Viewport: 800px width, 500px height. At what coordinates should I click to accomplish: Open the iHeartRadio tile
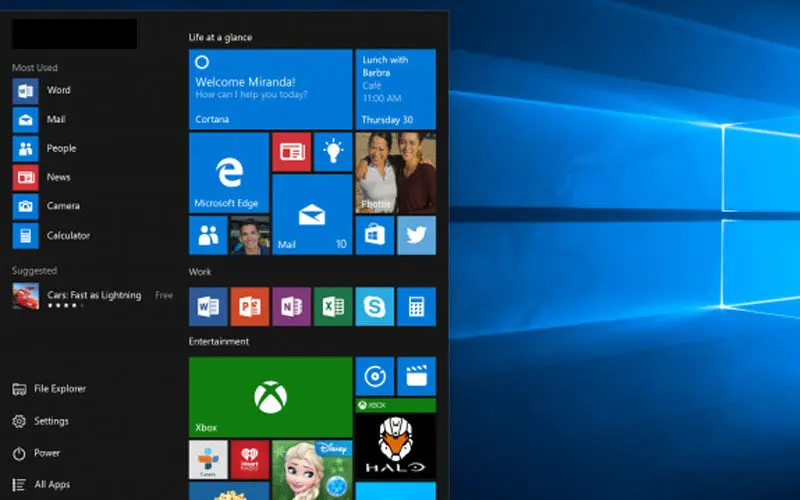click(250, 460)
